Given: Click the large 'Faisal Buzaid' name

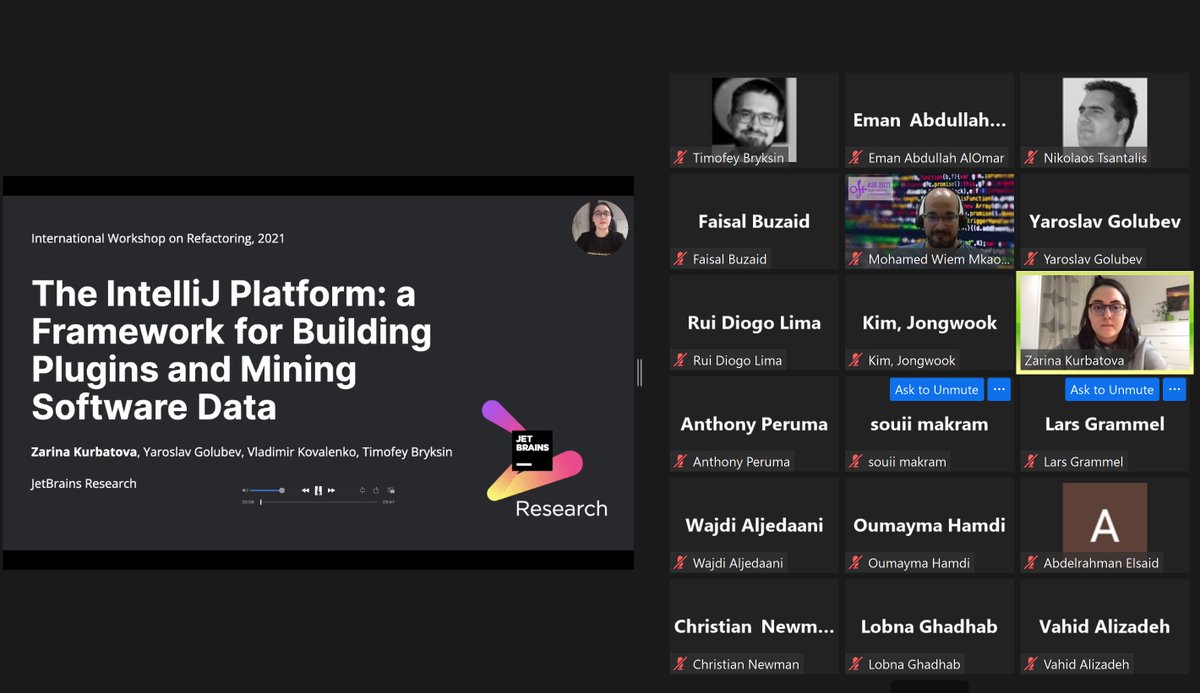Looking at the screenshot, I should coord(754,221).
